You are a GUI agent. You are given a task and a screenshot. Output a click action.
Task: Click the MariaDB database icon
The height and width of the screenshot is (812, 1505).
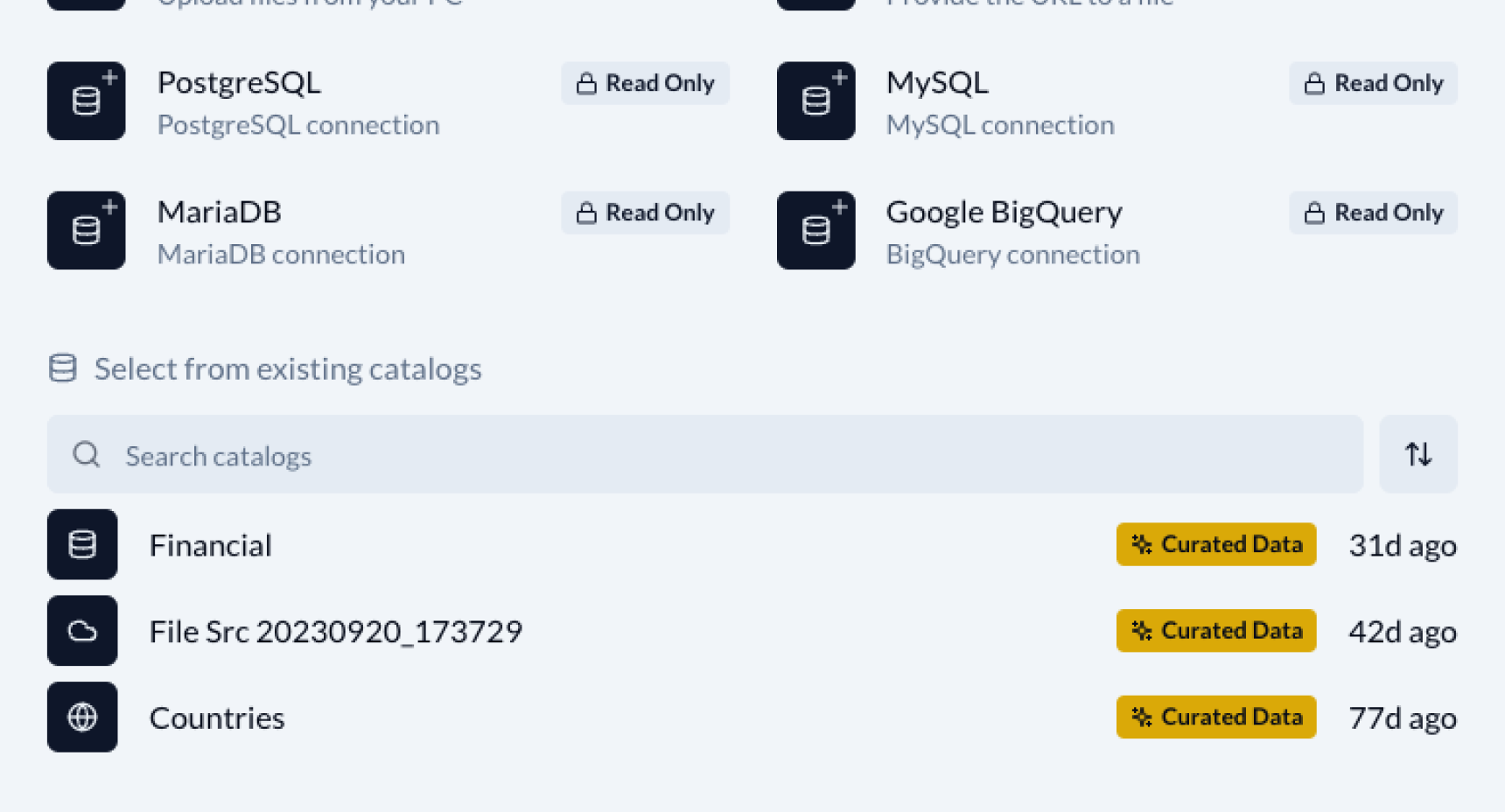(x=86, y=230)
